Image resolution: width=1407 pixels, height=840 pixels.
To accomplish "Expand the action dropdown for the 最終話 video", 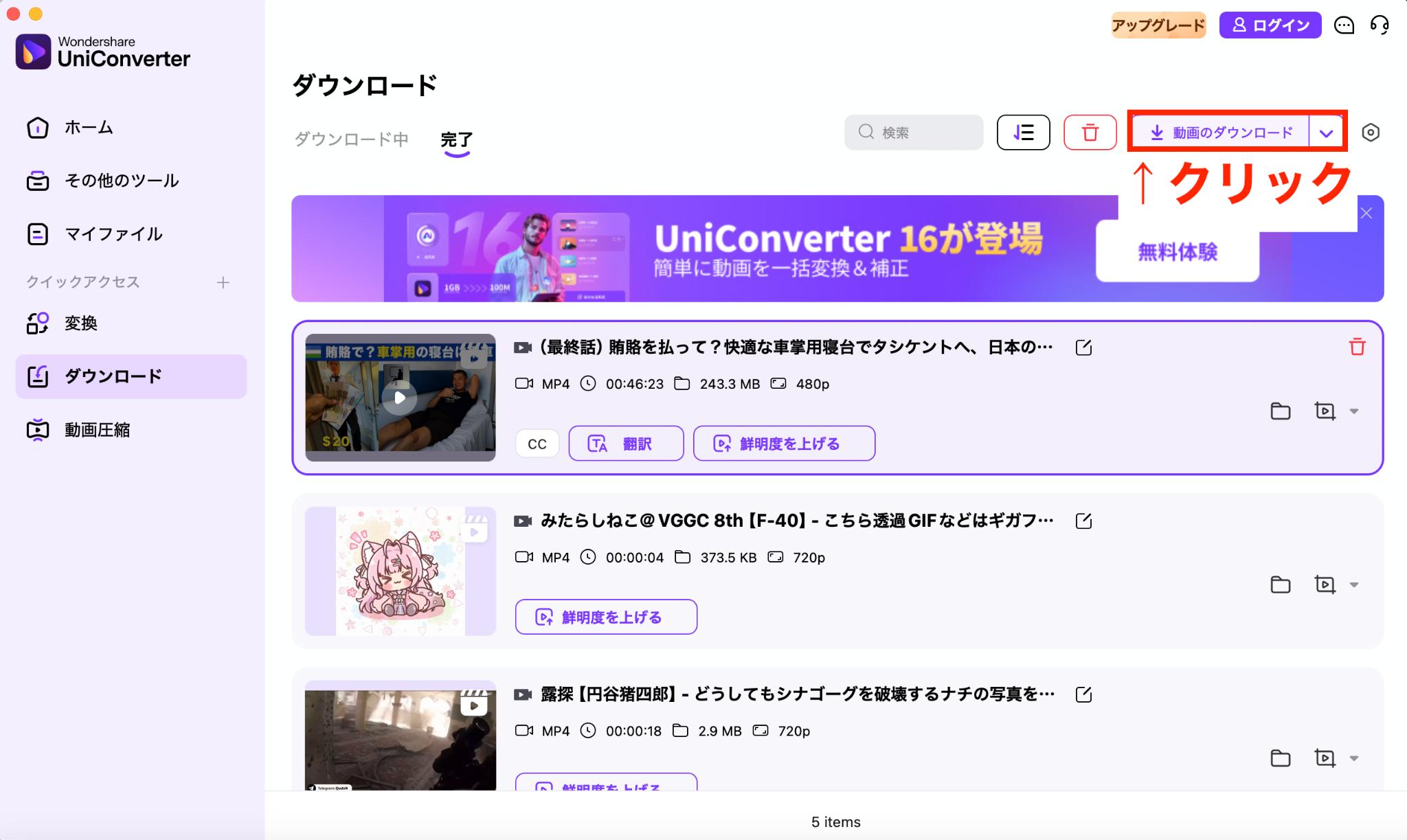I will 1354,411.
